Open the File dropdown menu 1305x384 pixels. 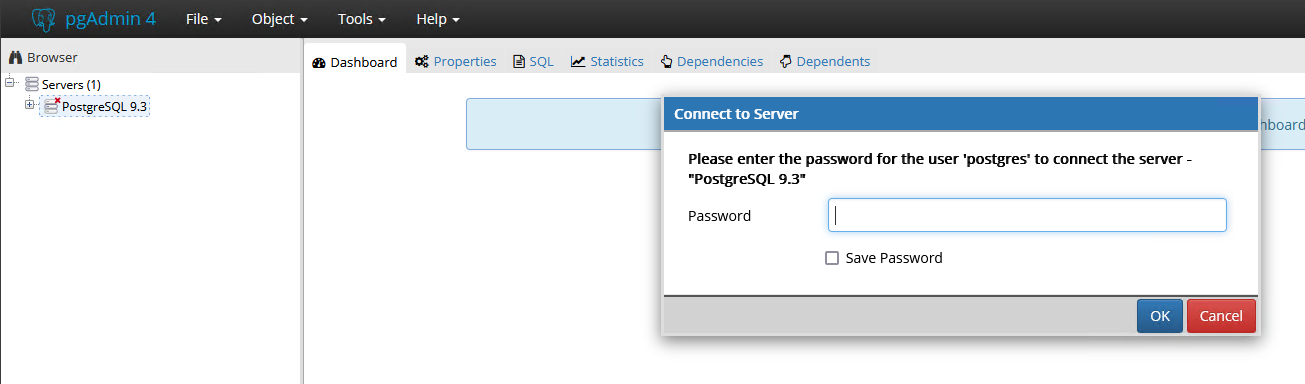tap(204, 19)
